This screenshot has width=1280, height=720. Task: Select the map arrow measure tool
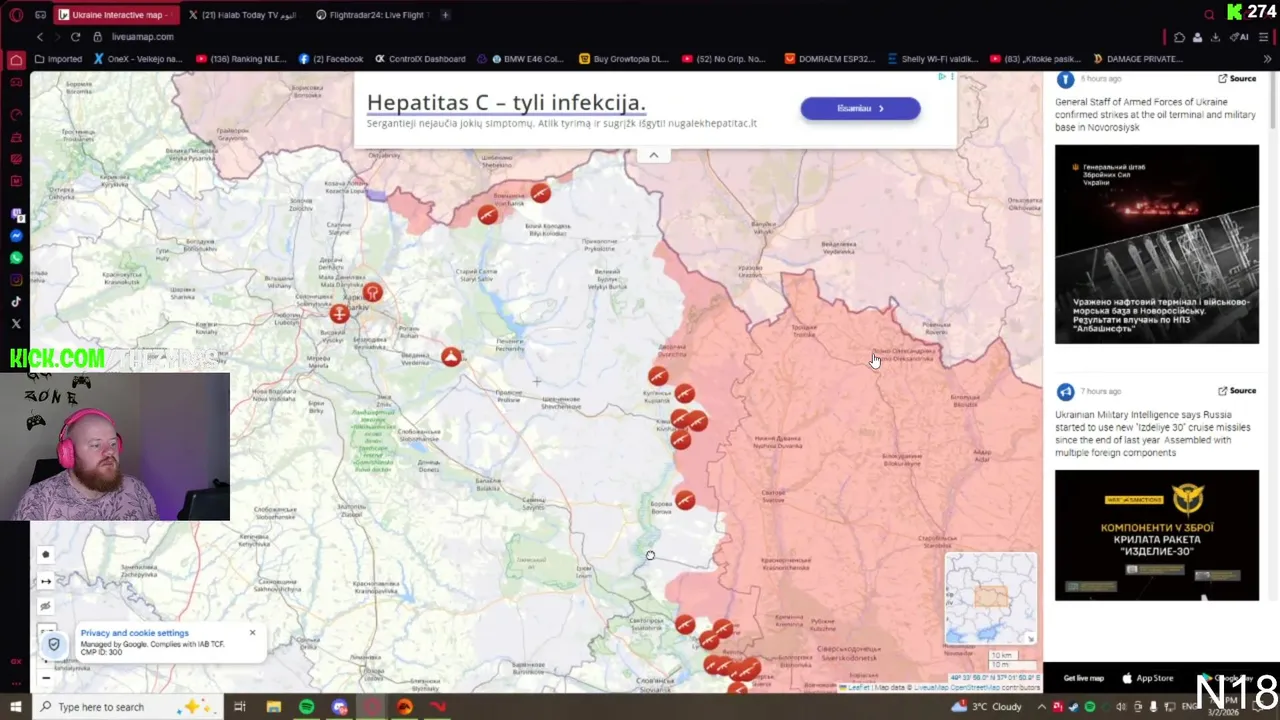[x=45, y=581]
